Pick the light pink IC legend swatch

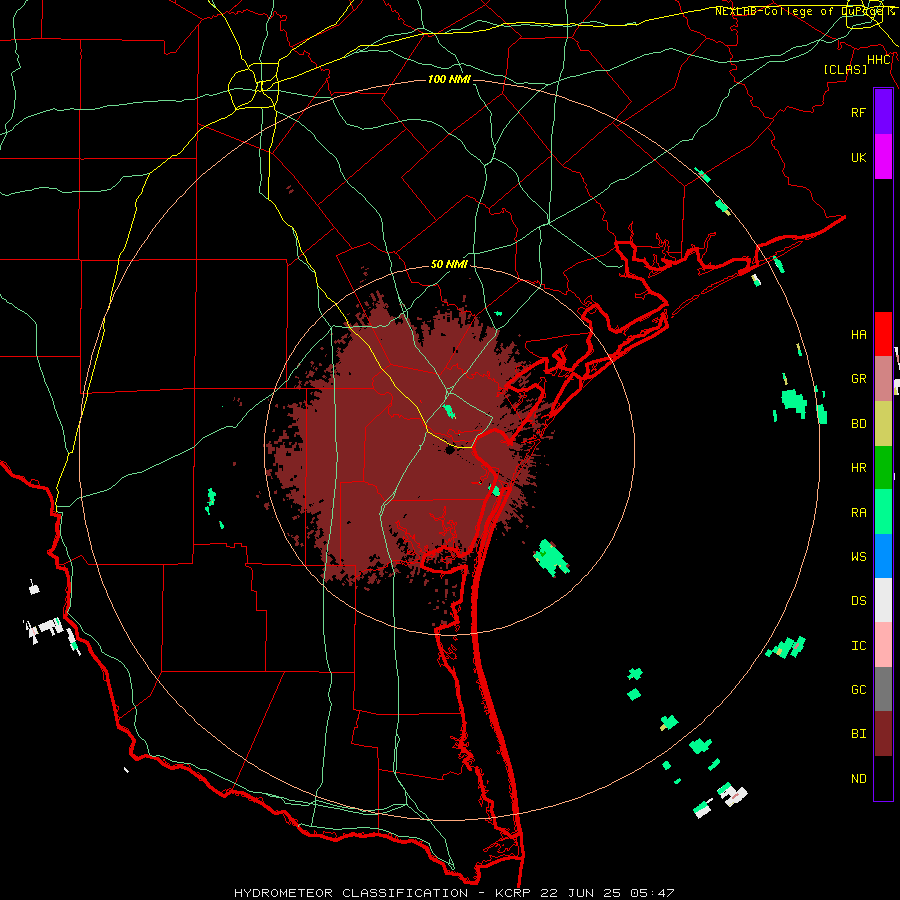tap(883, 645)
